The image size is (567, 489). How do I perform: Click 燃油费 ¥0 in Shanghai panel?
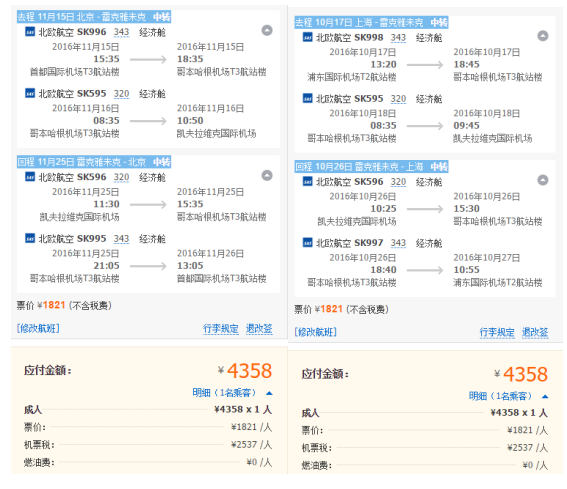tap(425, 465)
